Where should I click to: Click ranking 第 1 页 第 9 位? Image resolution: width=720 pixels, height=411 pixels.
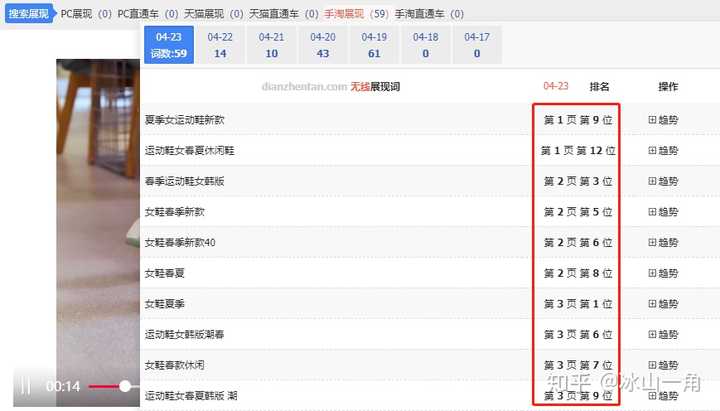tap(578, 120)
